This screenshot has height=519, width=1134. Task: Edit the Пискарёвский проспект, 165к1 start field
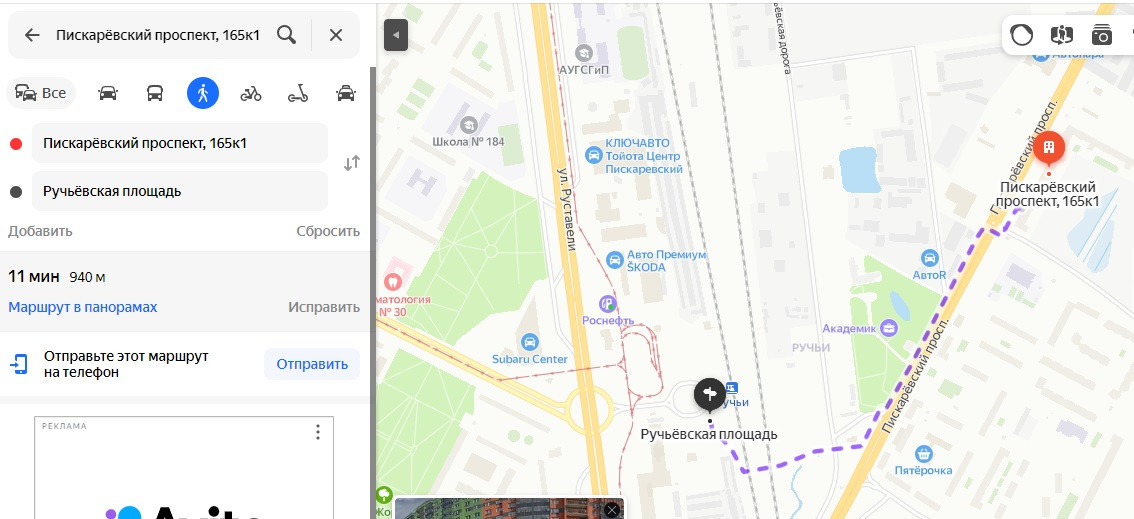pyautogui.click(x=180, y=143)
